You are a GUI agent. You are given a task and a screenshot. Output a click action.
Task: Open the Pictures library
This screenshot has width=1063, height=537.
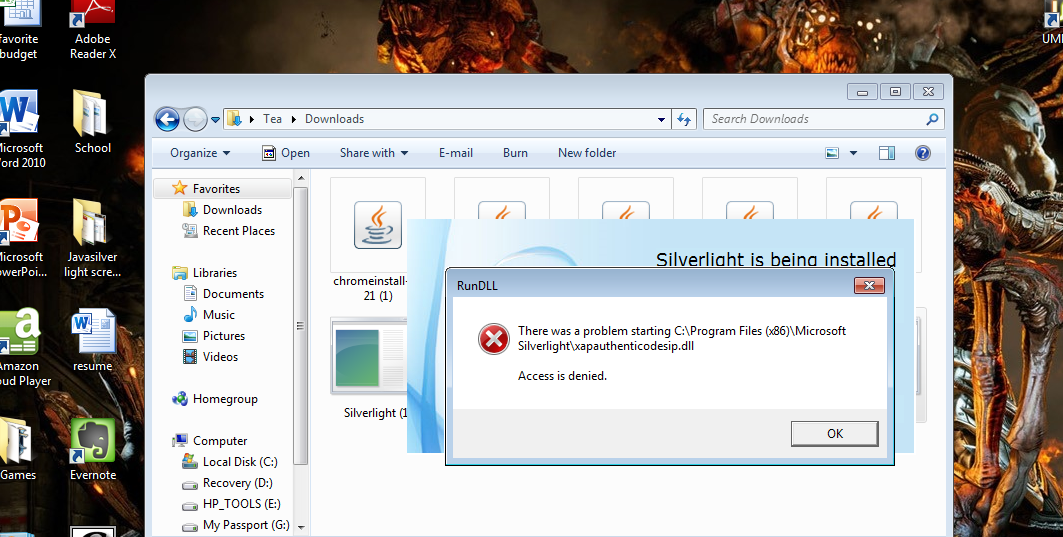pyautogui.click(x=224, y=336)
